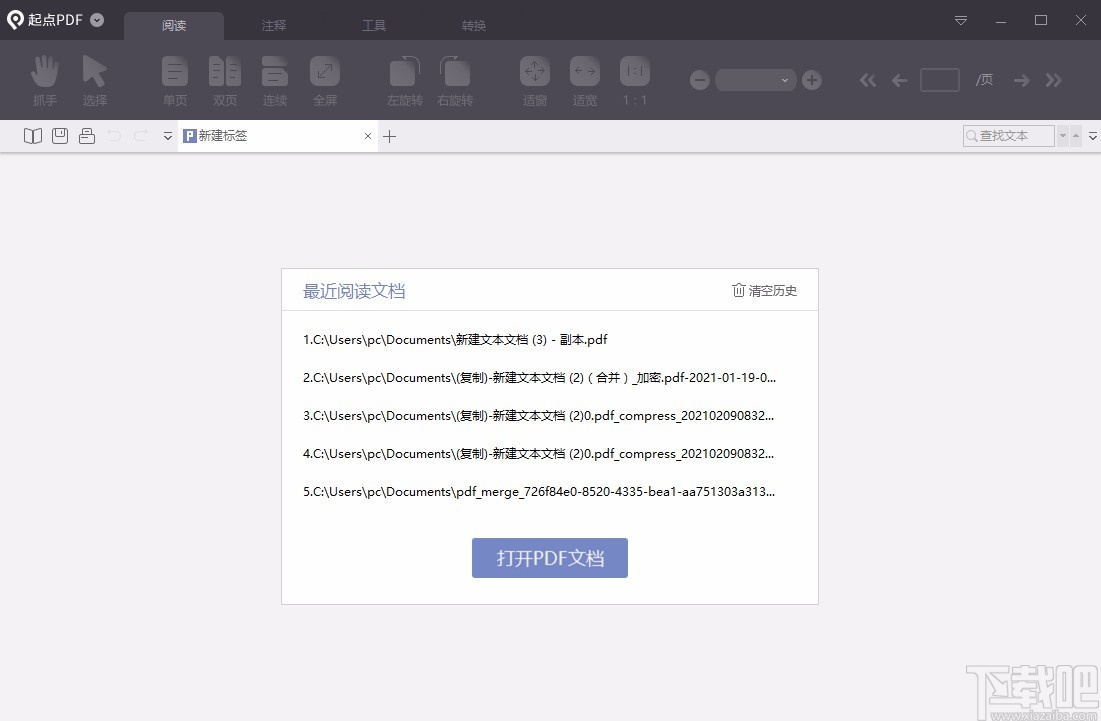
Task: Rotate the page left with 左旋转
Action: [404, 80]
